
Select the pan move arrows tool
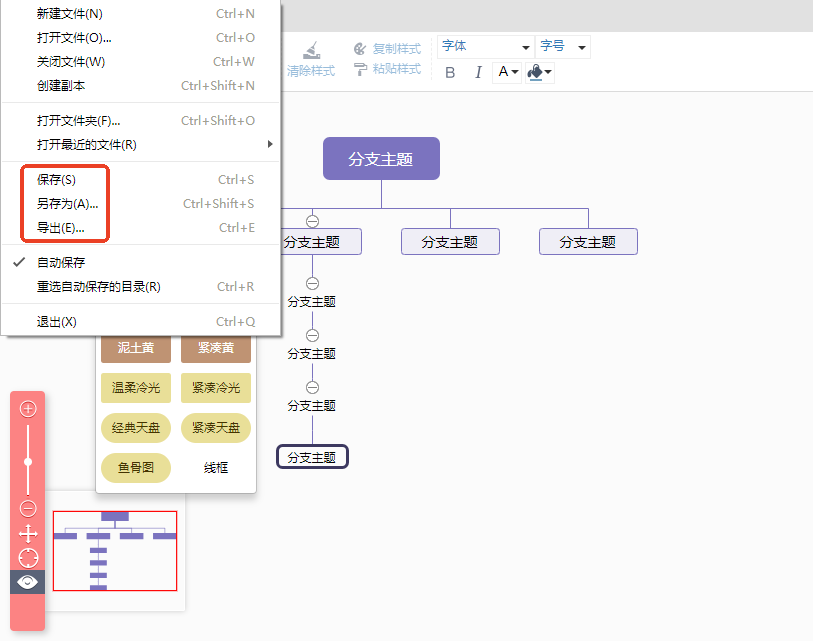[x=28, y=534]
